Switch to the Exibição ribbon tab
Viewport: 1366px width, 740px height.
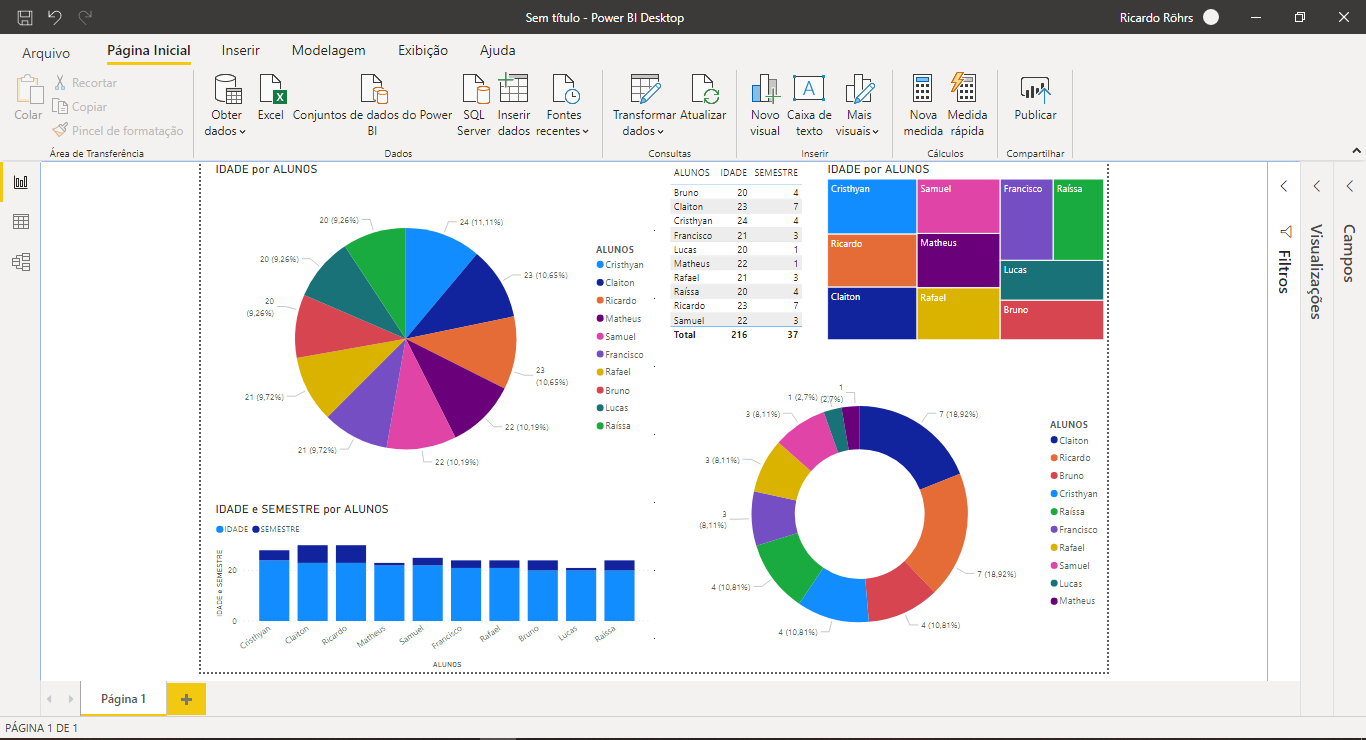click(x=422, y=50)
